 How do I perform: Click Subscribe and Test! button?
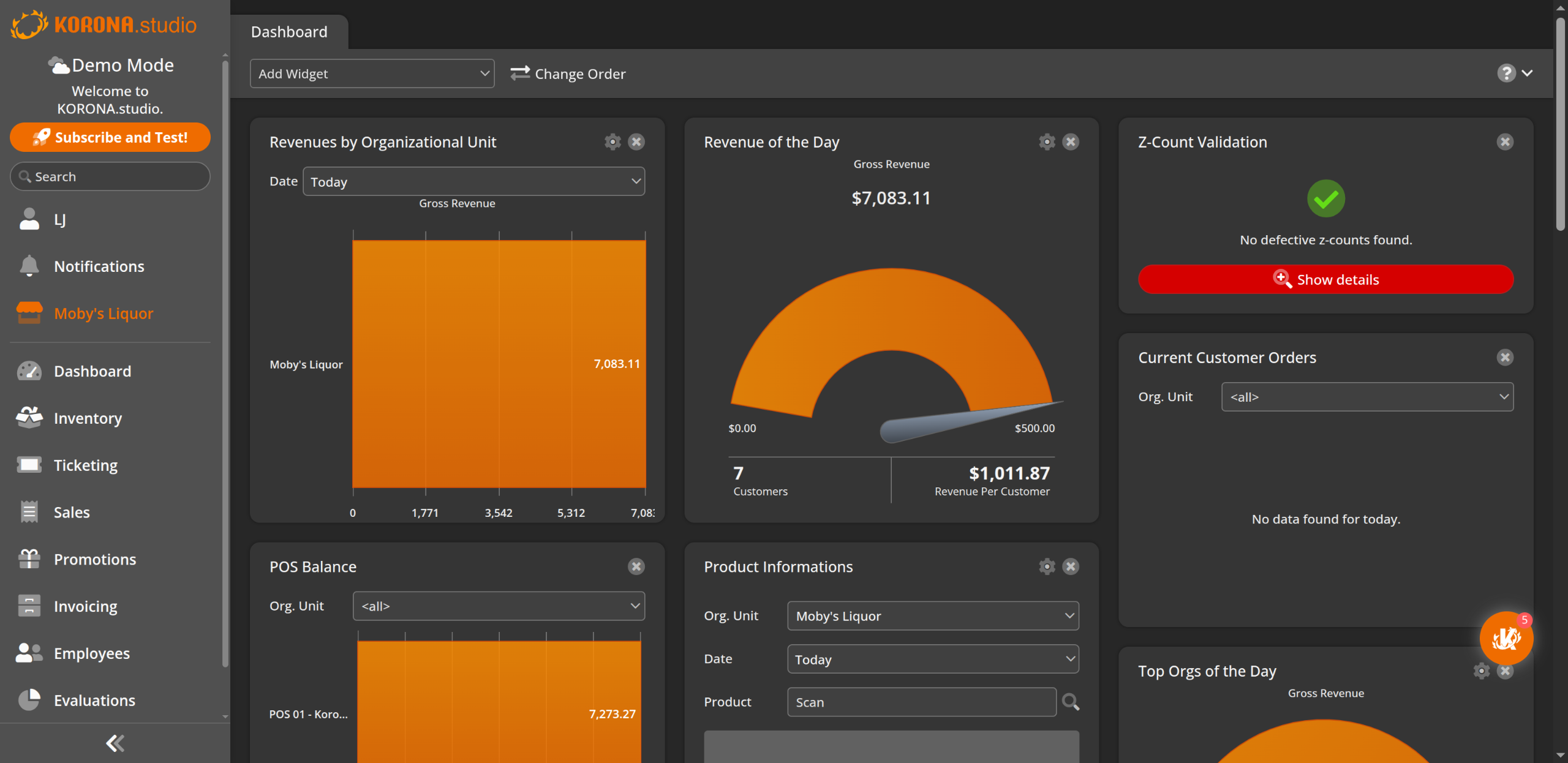pyautogui.click(x=110, y=137)
